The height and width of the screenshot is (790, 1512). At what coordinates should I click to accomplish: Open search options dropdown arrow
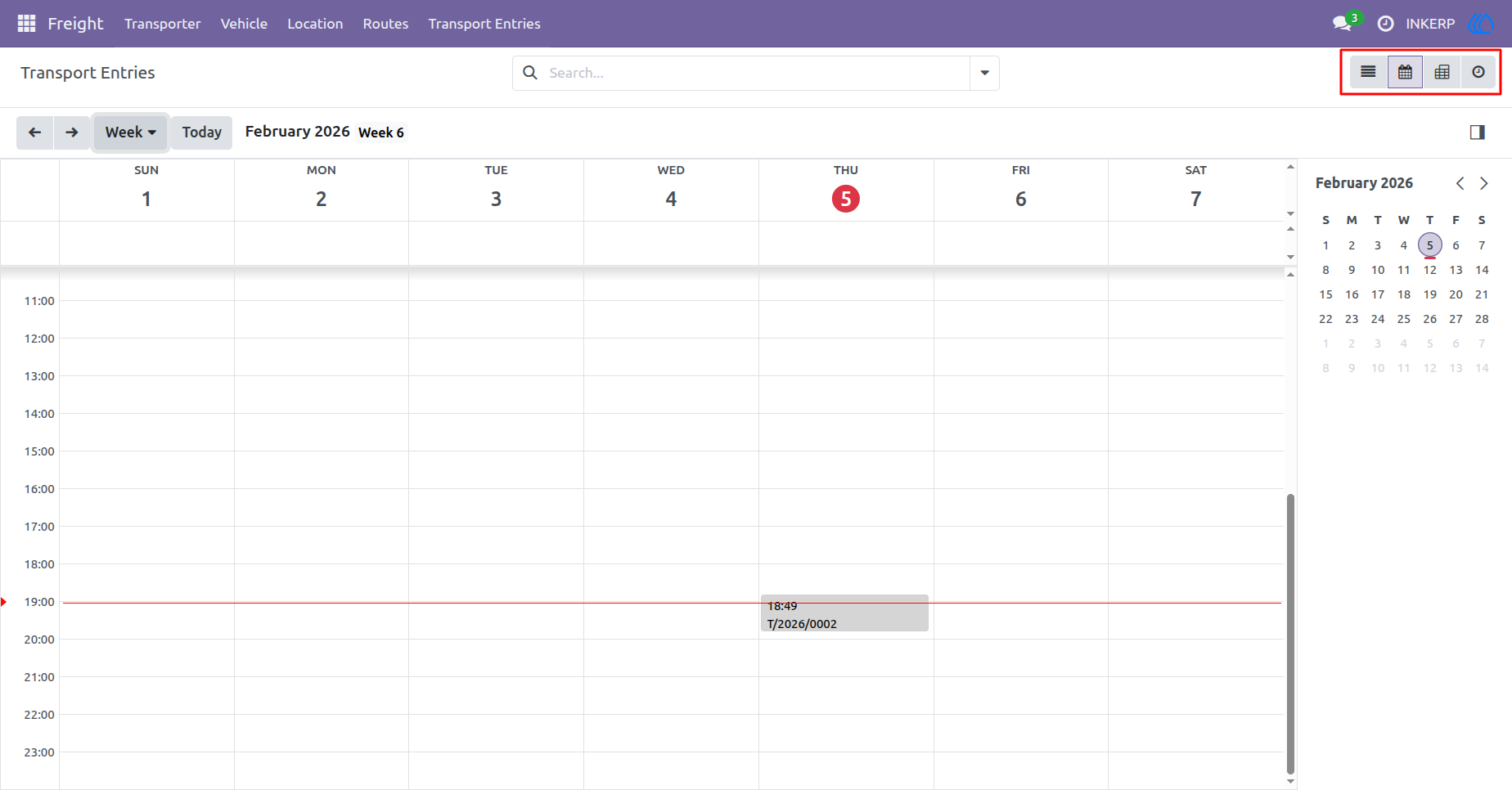click(984, 73)
